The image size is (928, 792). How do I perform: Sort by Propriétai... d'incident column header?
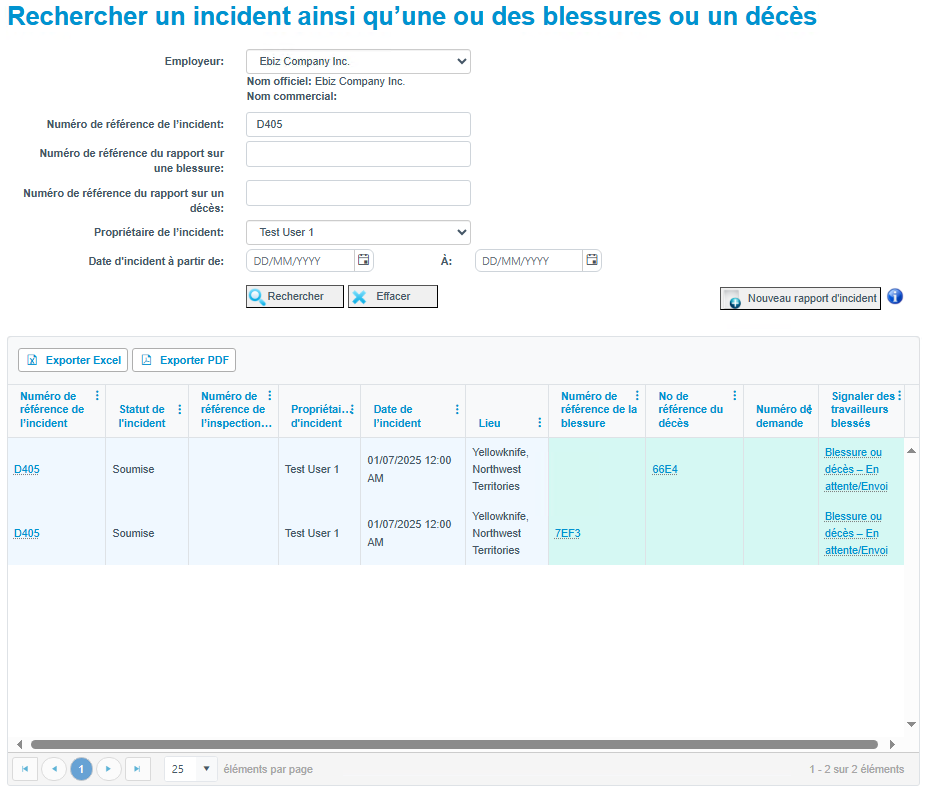[318, 416]
